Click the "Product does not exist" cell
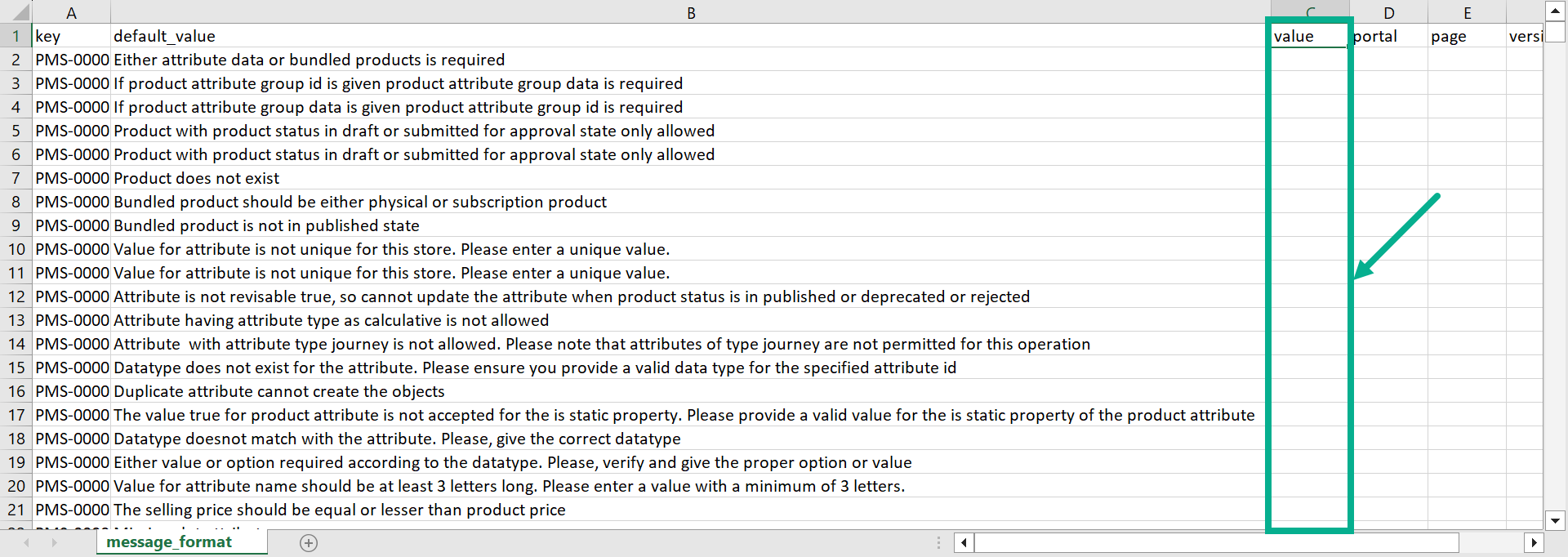This screenshot has height=557, width=1568. [x=196, y=178]
